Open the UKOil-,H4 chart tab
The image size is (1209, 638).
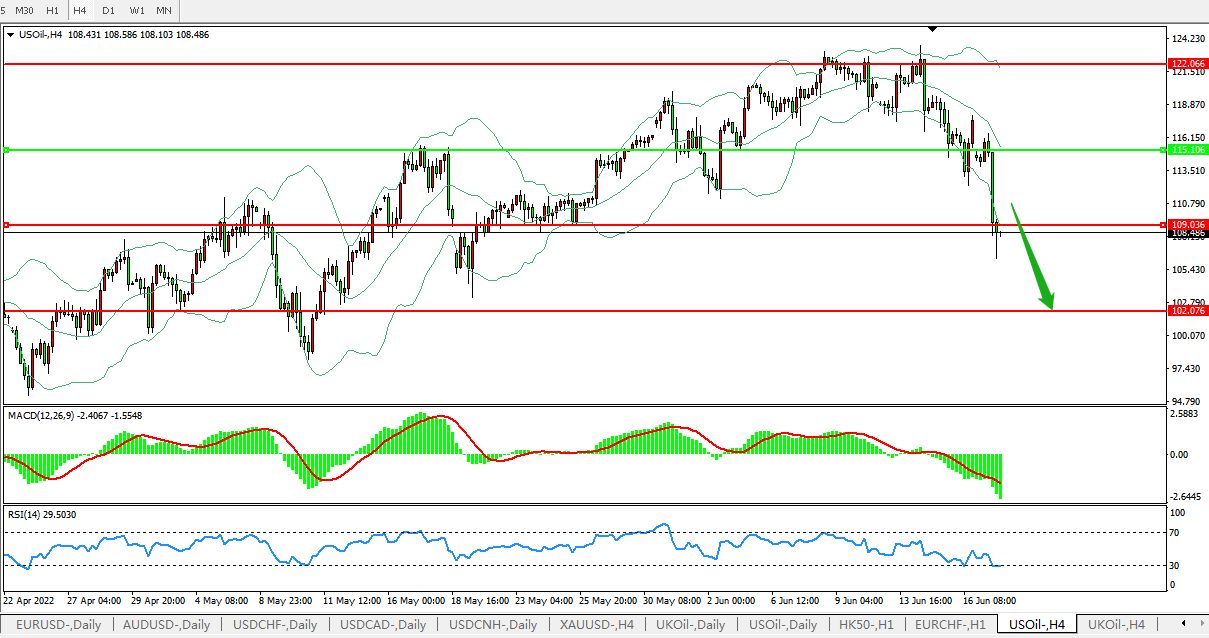[x=1116, y=625]
